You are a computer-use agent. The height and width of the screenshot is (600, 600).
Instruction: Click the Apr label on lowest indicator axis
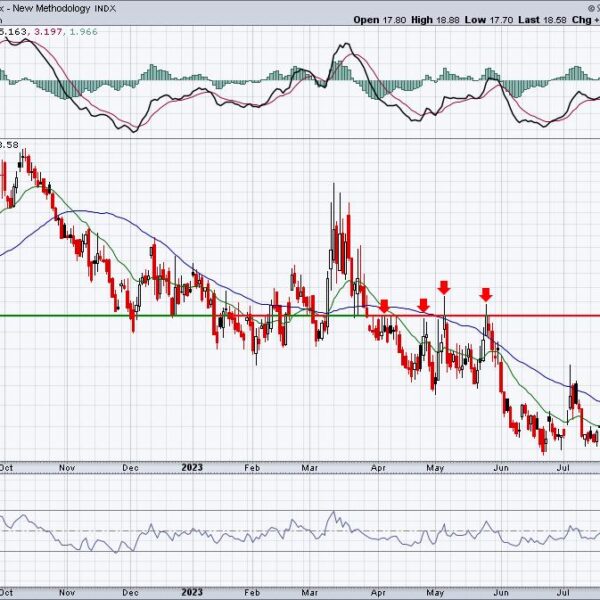click(378, 593)
